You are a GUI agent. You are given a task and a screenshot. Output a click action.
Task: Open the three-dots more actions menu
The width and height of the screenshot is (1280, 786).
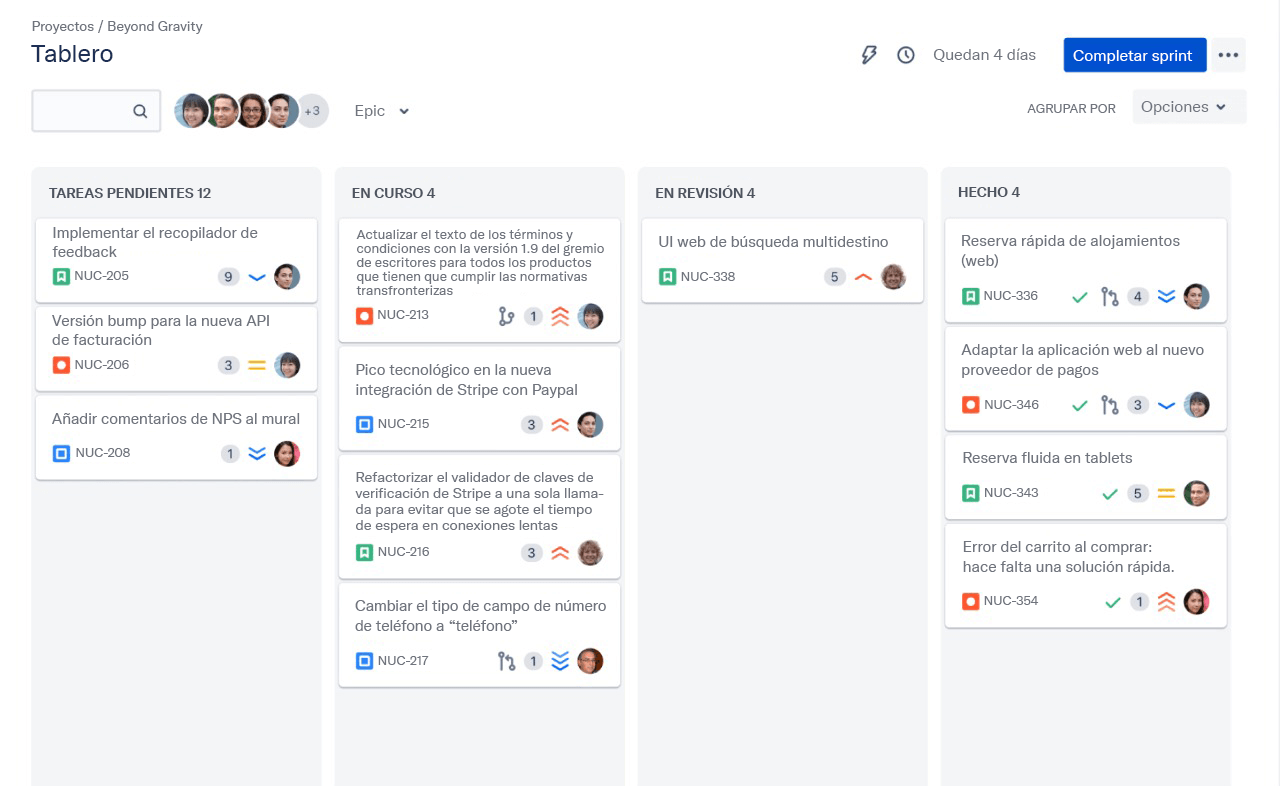1228,55
